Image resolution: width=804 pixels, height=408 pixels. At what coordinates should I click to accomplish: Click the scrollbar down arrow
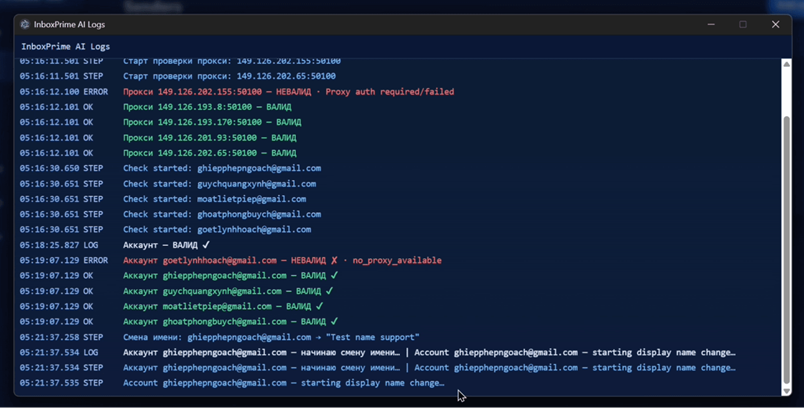(x=786, y=391)
